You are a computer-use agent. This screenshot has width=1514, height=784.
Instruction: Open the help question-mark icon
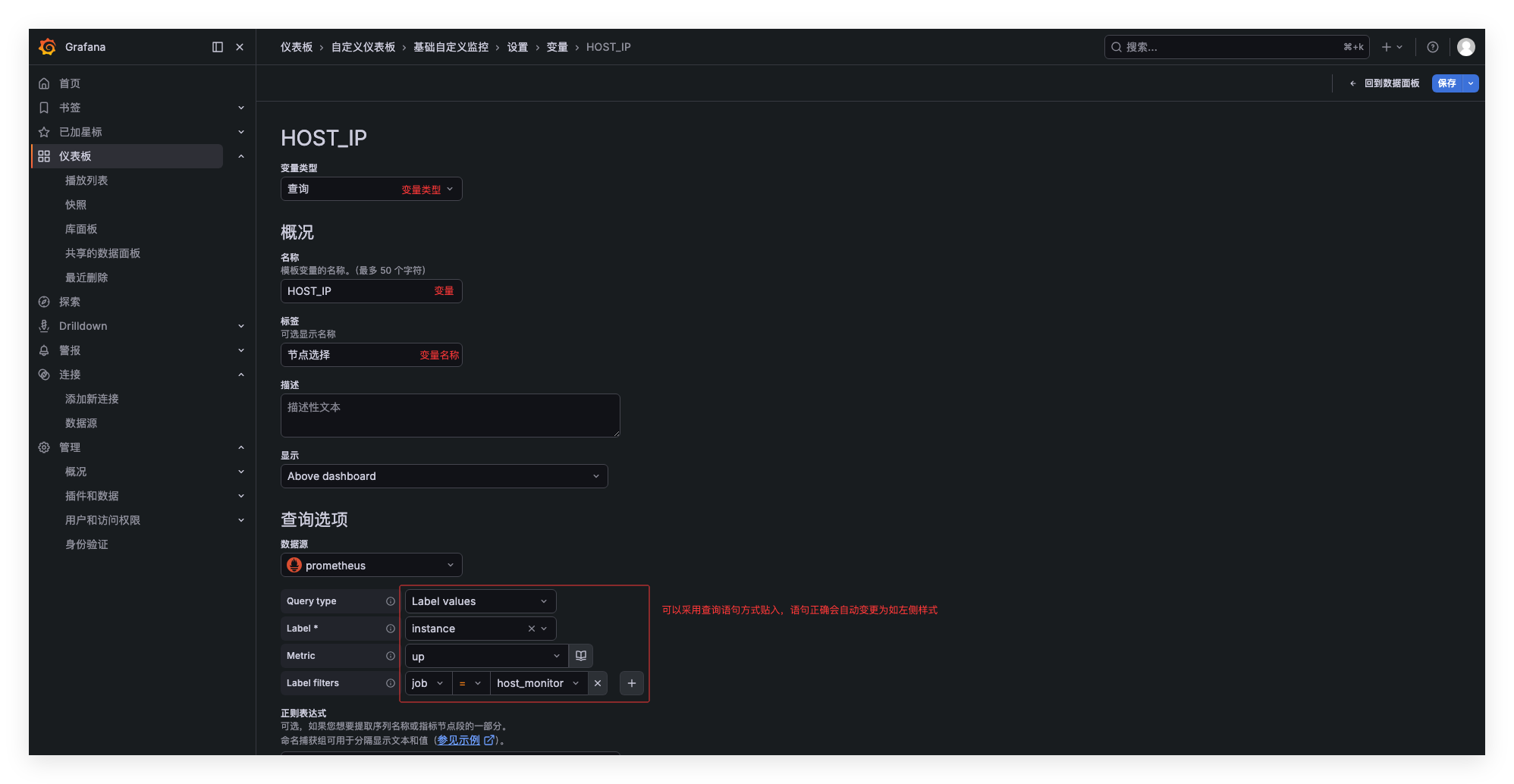point(1433,47)
